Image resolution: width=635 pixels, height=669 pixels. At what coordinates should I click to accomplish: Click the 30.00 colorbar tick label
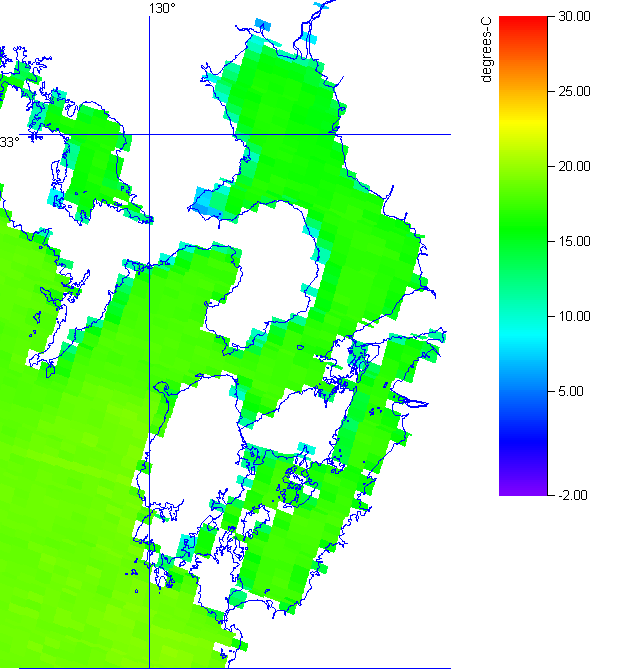(x=574, y=17)
